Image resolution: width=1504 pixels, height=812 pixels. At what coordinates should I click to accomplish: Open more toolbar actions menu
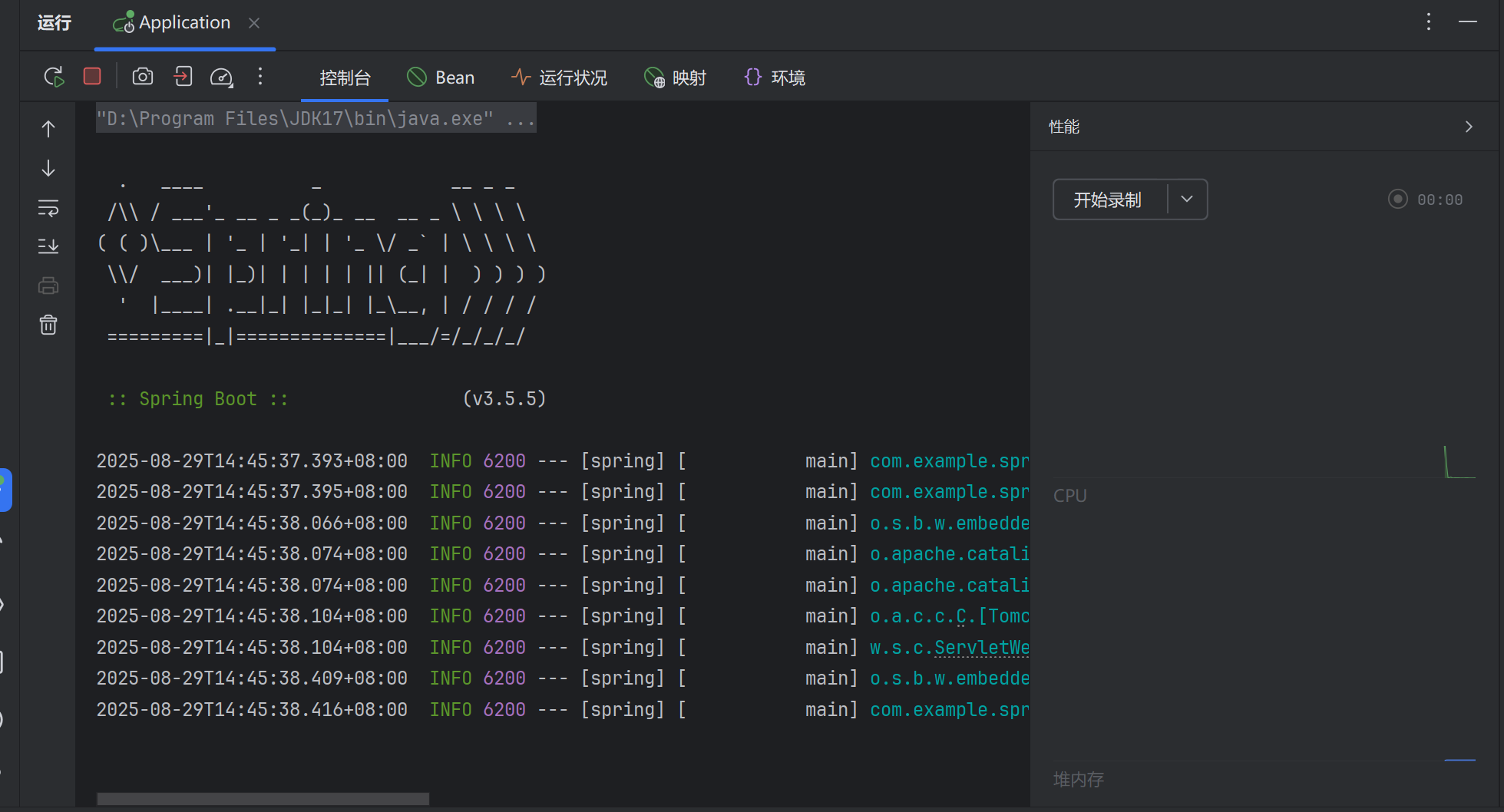260,76
